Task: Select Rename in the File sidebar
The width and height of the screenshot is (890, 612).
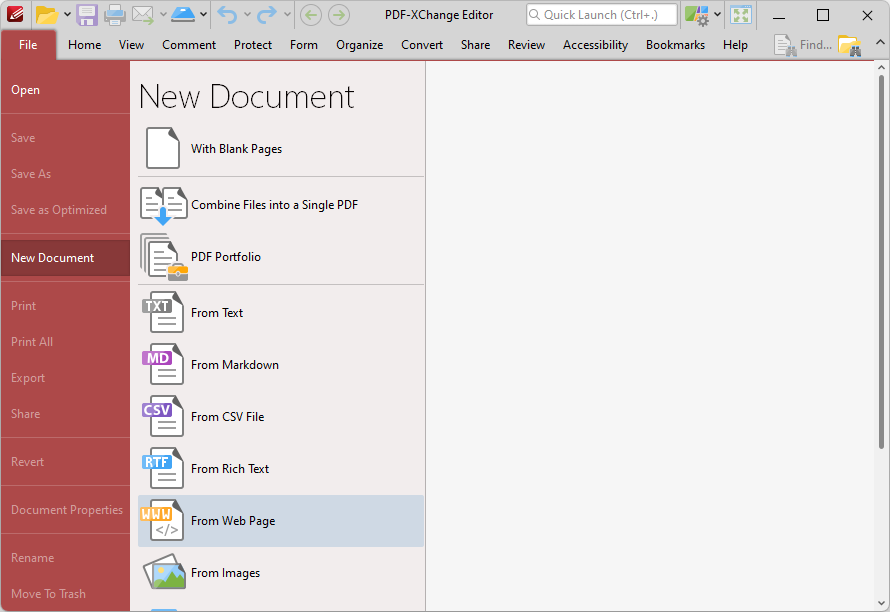Action: [x=65, y=558]
